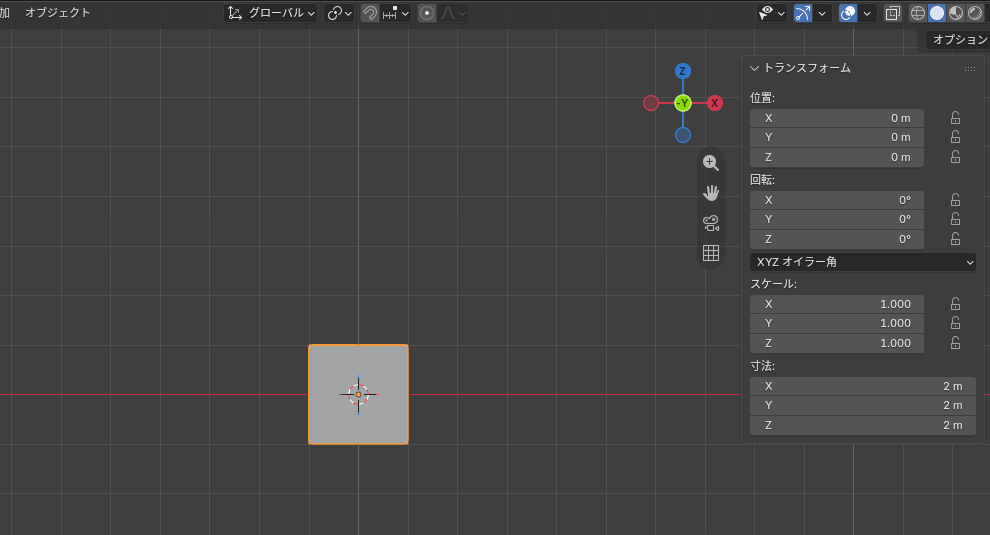
Task: Click the negative Z axis gizmo circle
Action: (x=683, y=135)
